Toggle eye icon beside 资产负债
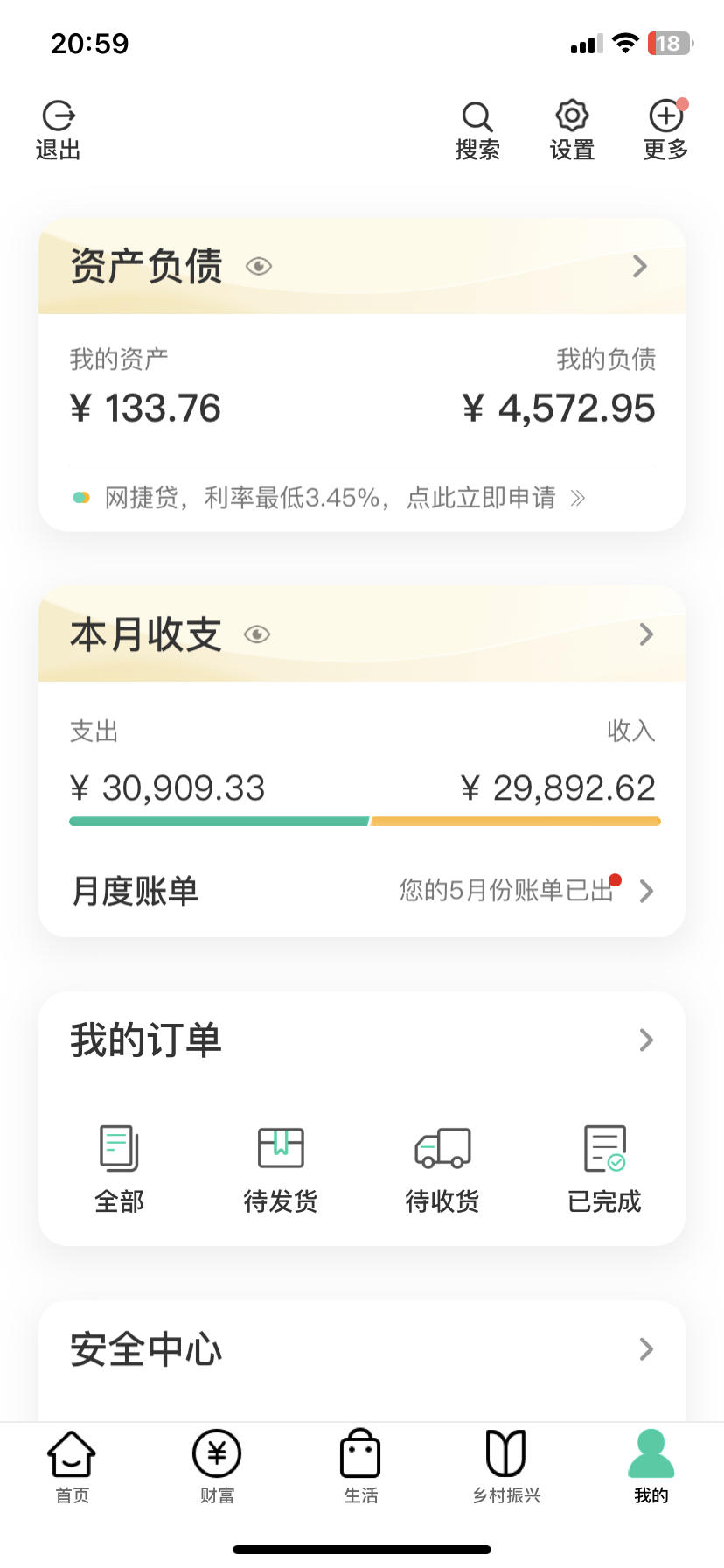Viewport: 724px width, 1568px height. [x=259, y=266]
